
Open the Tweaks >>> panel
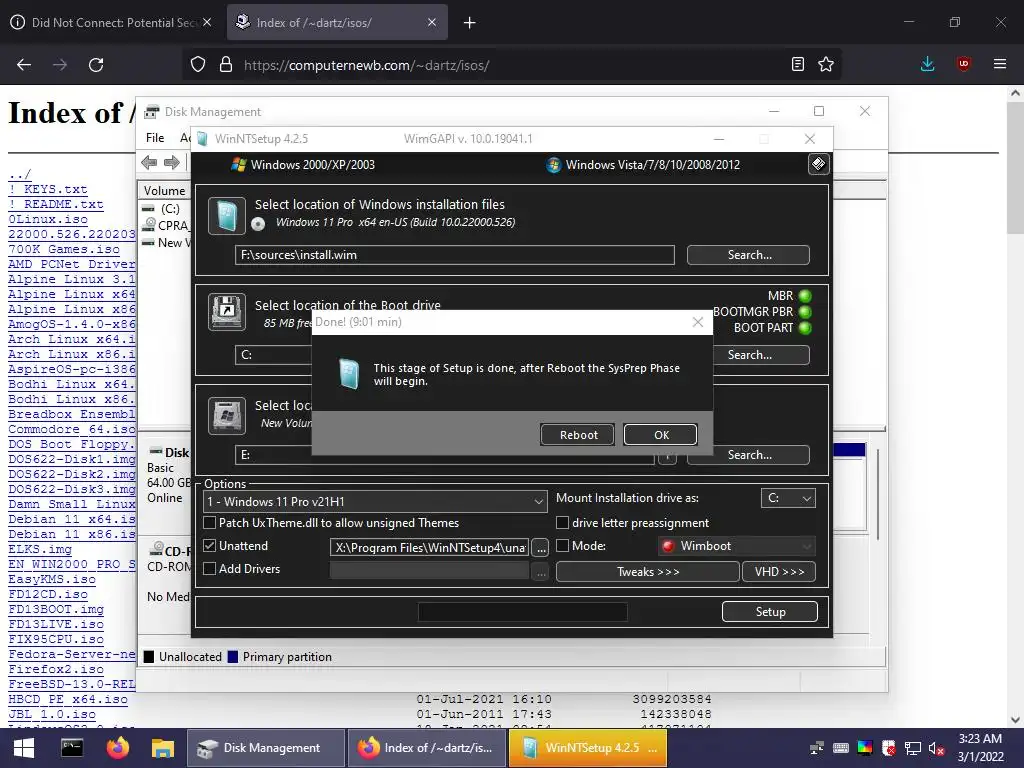(x=648, y=571)
